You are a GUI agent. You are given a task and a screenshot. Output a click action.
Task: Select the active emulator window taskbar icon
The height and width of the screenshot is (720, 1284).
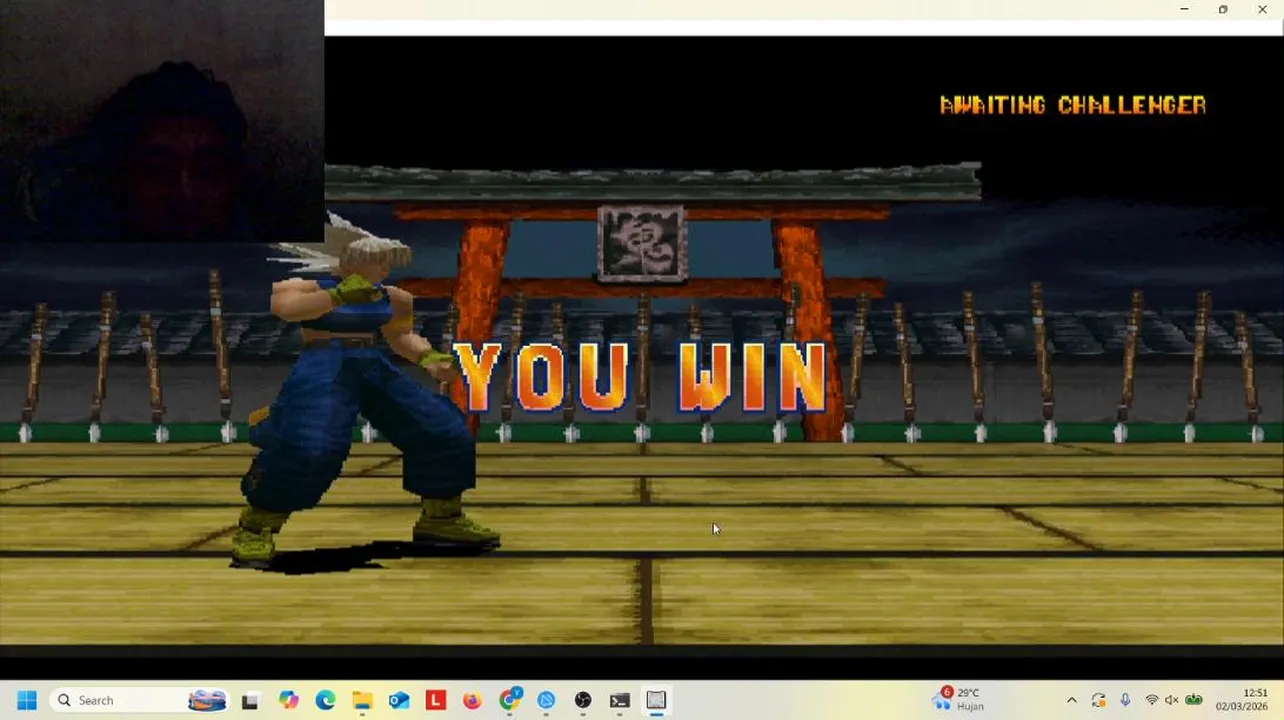point(656,701)
